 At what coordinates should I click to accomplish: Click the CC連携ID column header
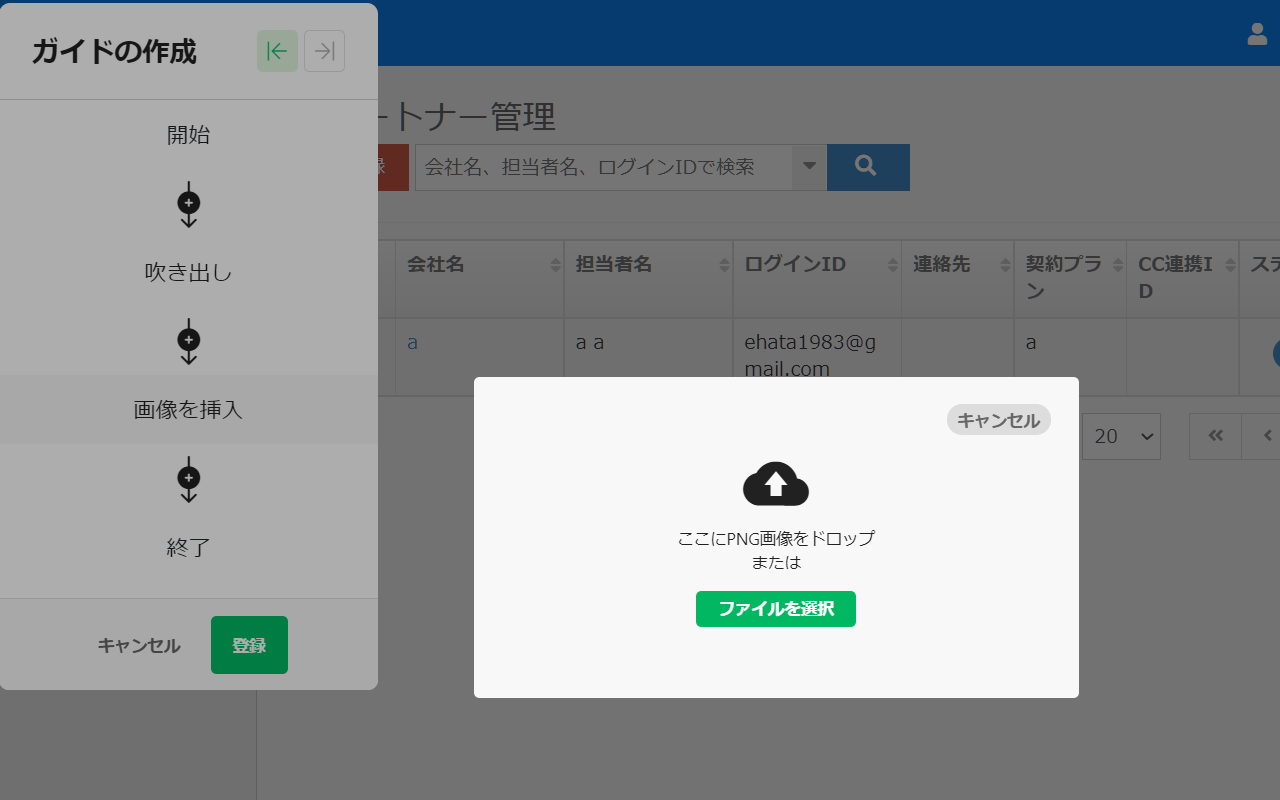(x=1183, y=278)
